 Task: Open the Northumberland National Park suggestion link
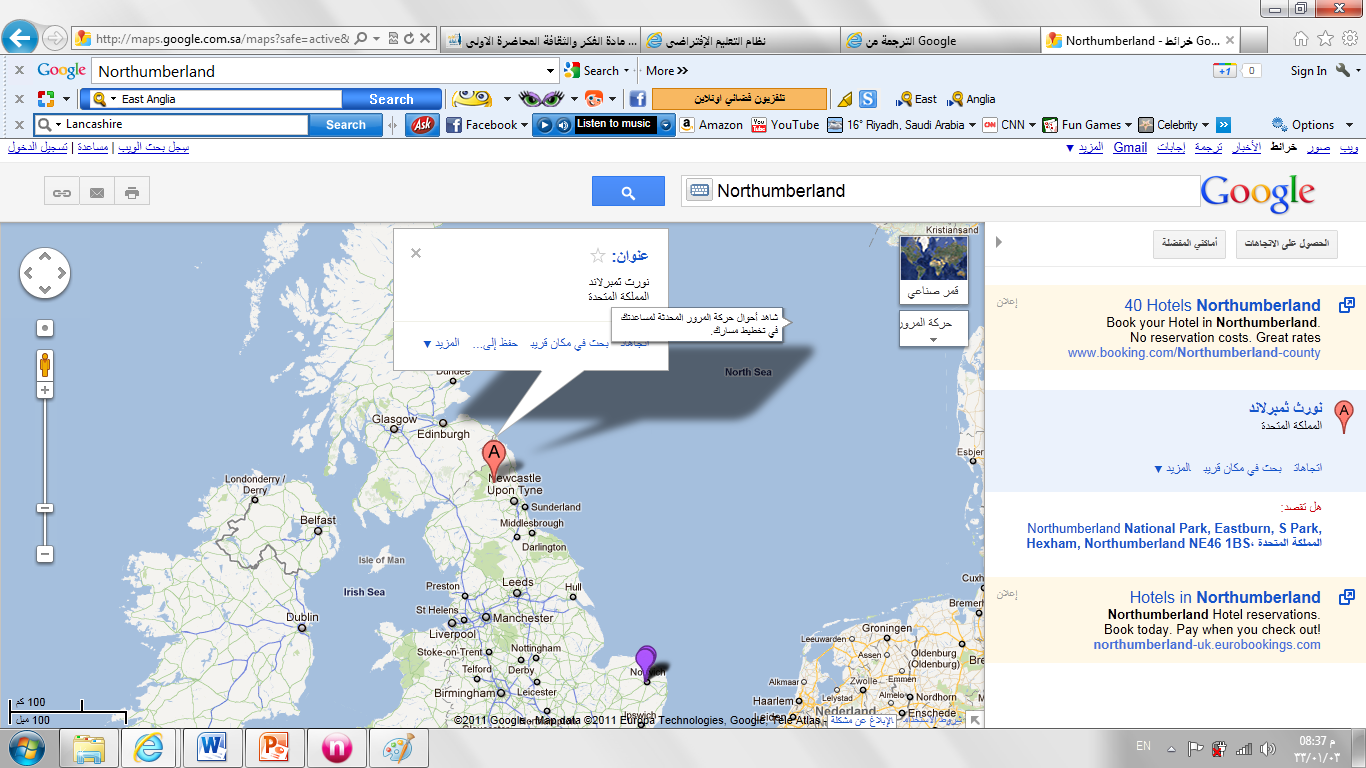(1174, 536)
